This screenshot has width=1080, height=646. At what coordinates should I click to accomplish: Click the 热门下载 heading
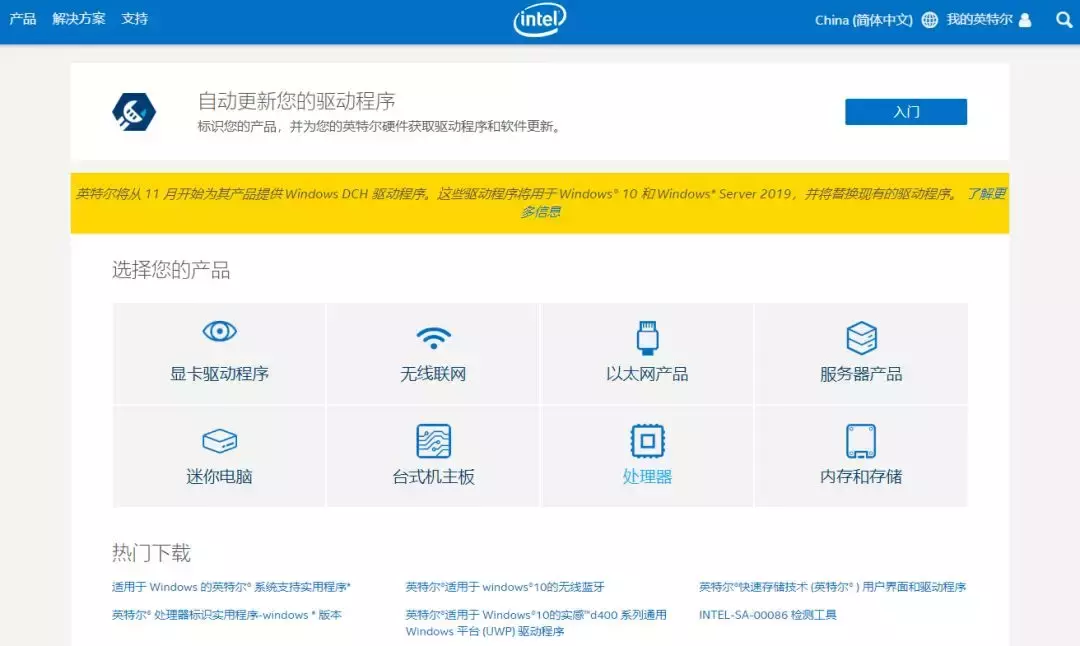coord(152,552)
